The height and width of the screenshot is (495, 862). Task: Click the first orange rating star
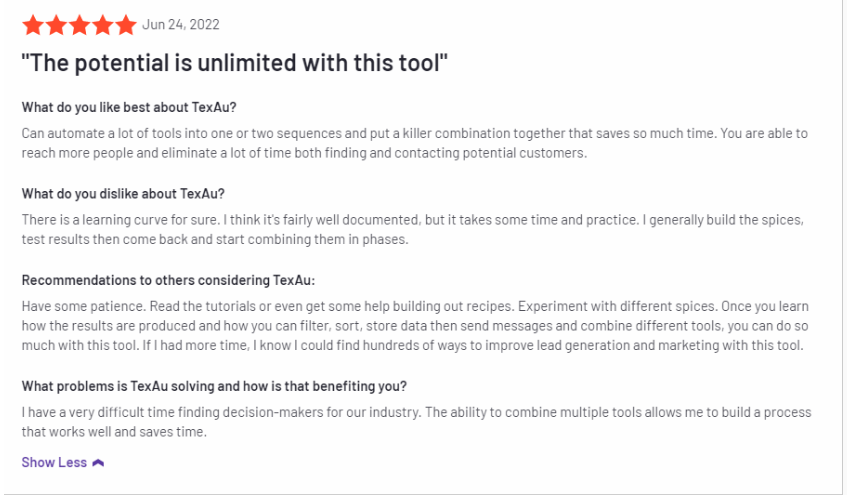point(33,25)
